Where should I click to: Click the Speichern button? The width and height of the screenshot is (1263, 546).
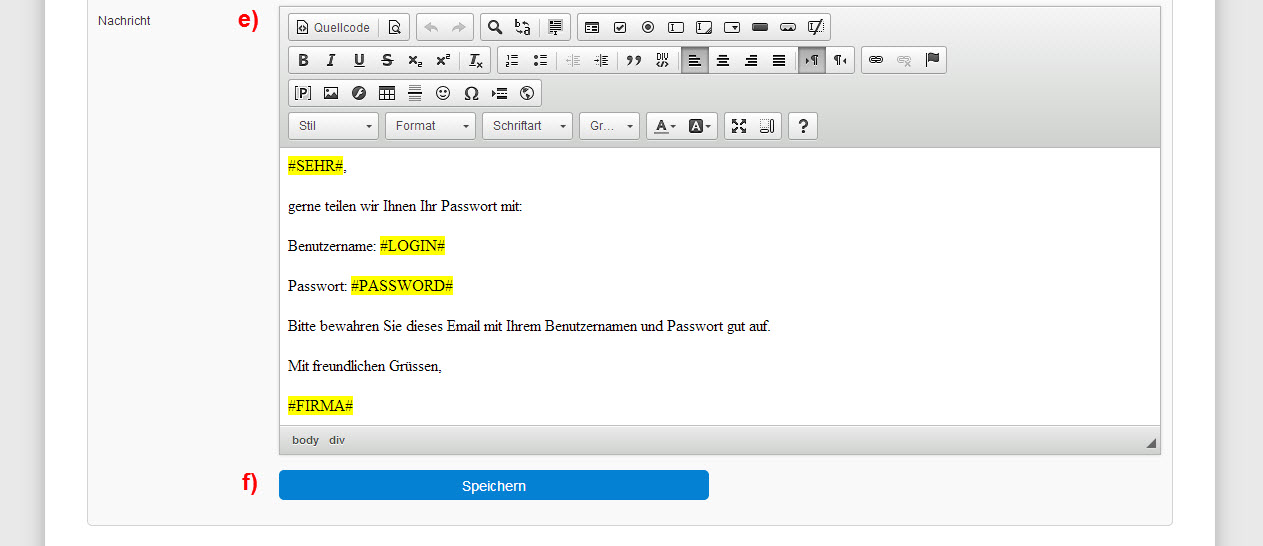pyautogui.click(x=494, y=485)
